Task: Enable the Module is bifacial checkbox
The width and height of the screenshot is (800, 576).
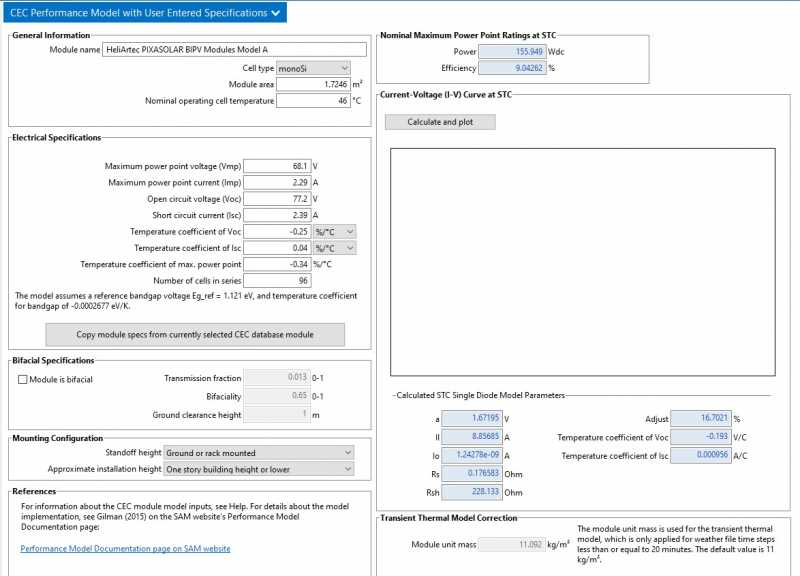Action: 23,380
